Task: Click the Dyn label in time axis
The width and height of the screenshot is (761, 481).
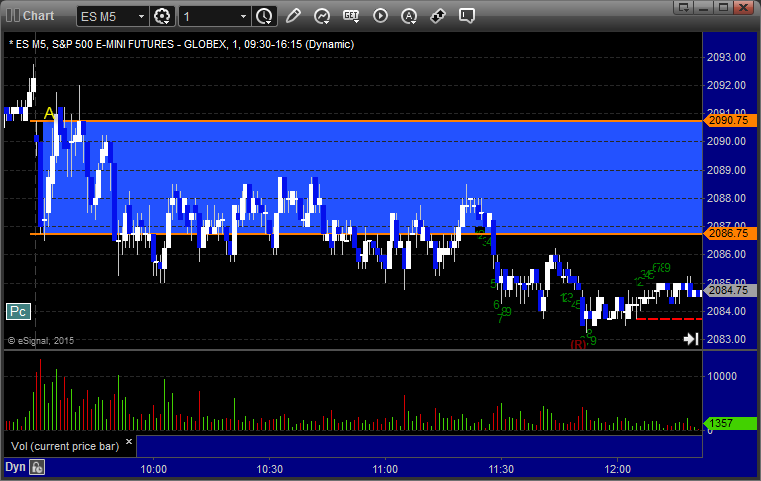Action: (15, 467)
